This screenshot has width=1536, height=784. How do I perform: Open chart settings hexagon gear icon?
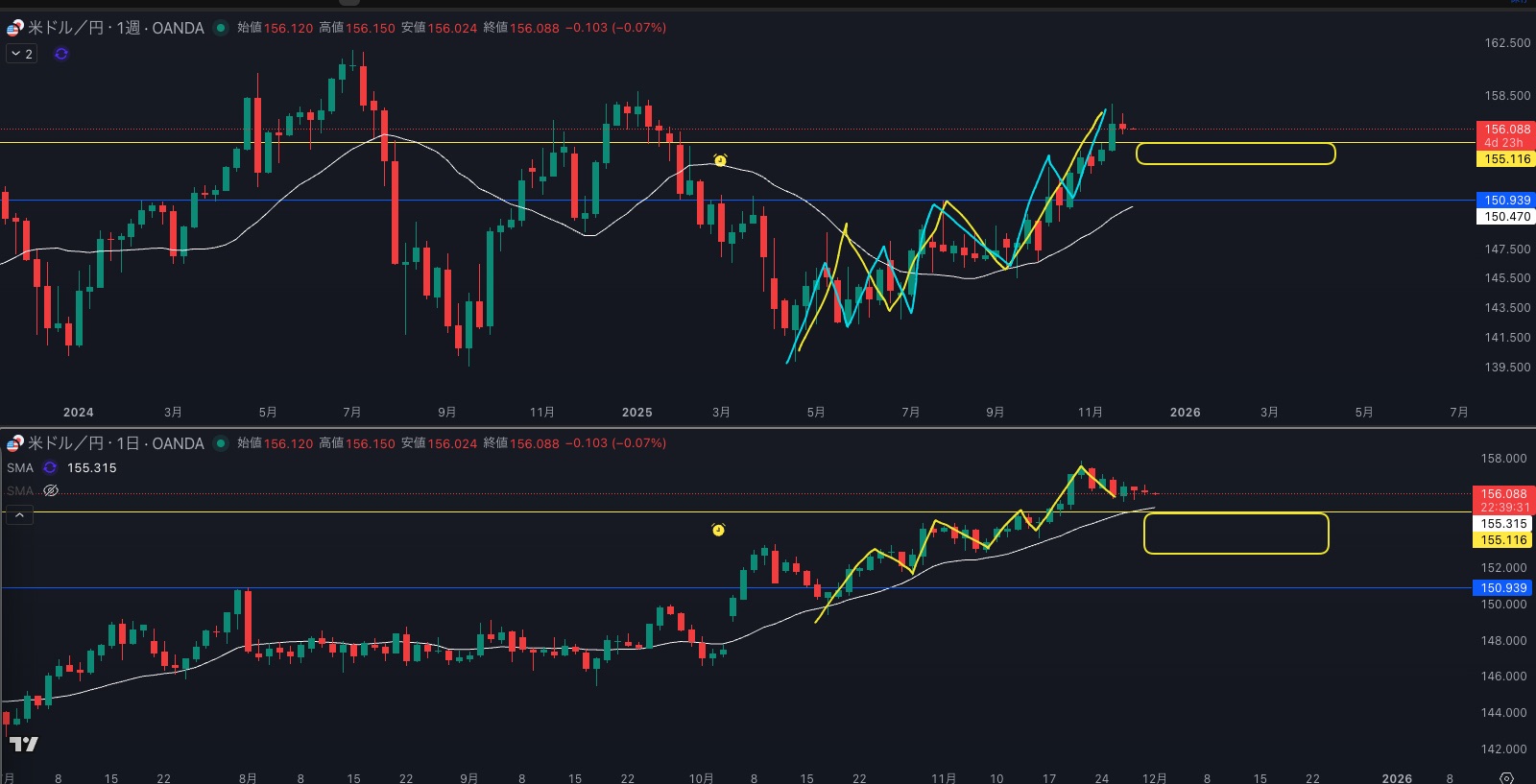[x=1506, y=777]
